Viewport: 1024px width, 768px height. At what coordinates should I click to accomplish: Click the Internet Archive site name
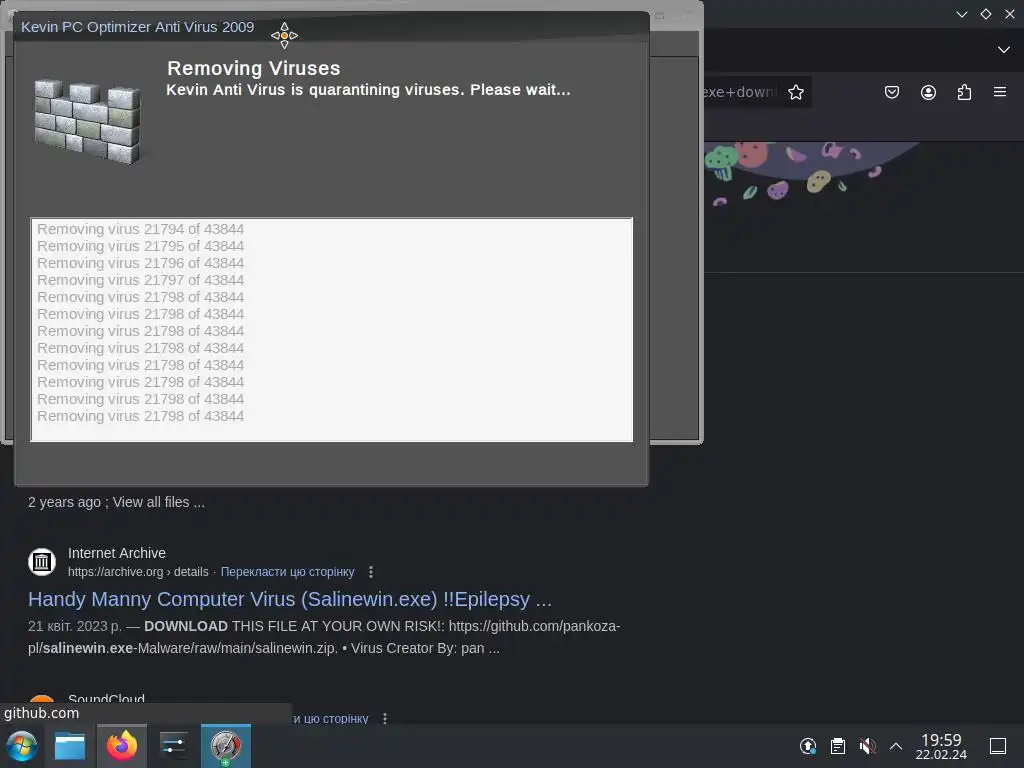tap(117, 553)
